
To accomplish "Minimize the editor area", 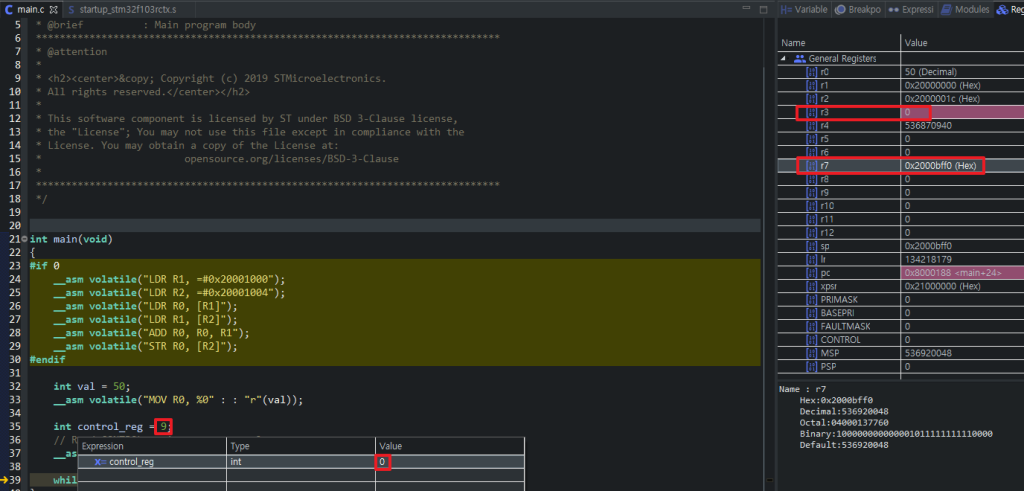I will click(748, 10).
